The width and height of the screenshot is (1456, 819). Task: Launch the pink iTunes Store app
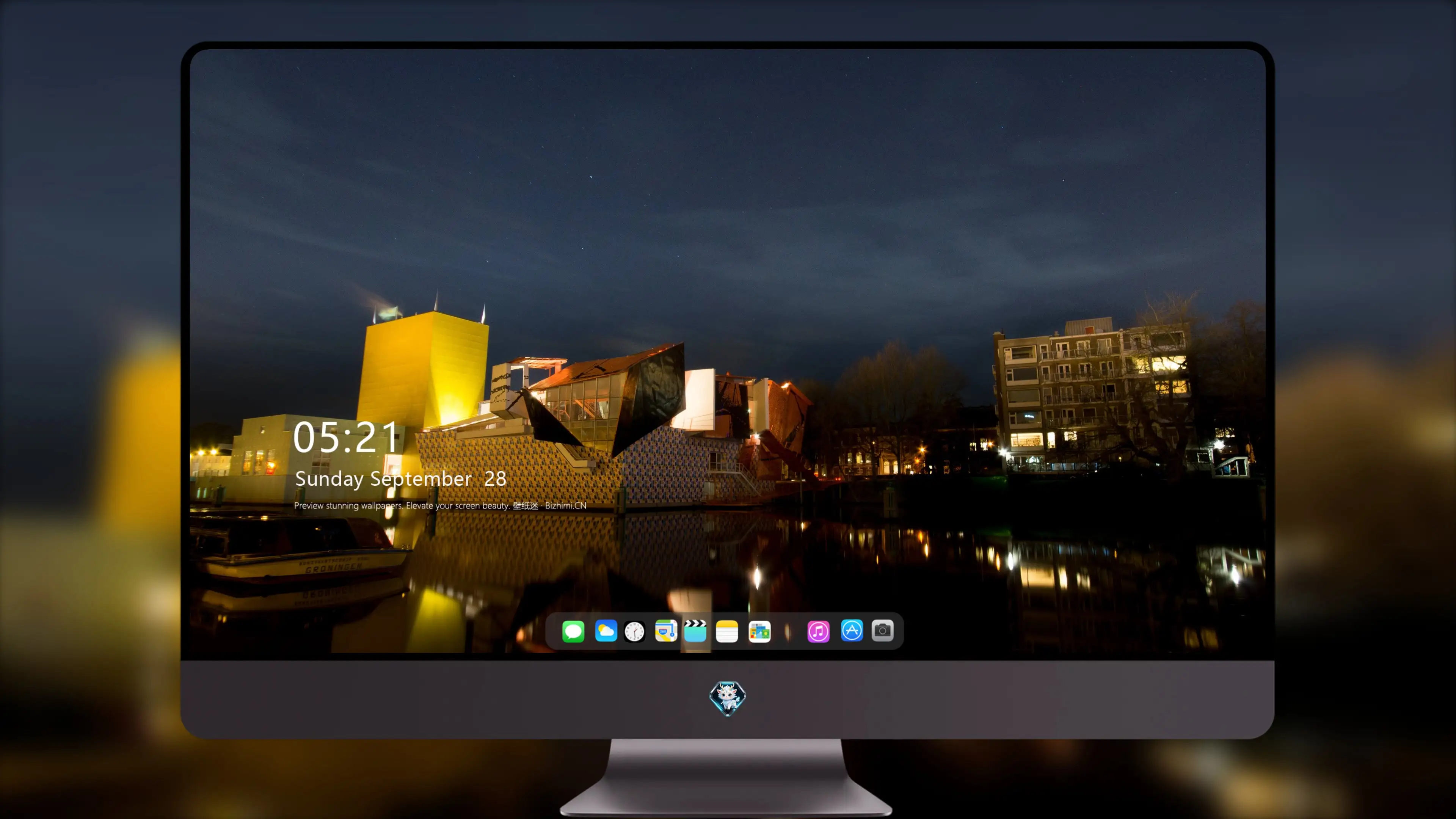coord(819,631)
